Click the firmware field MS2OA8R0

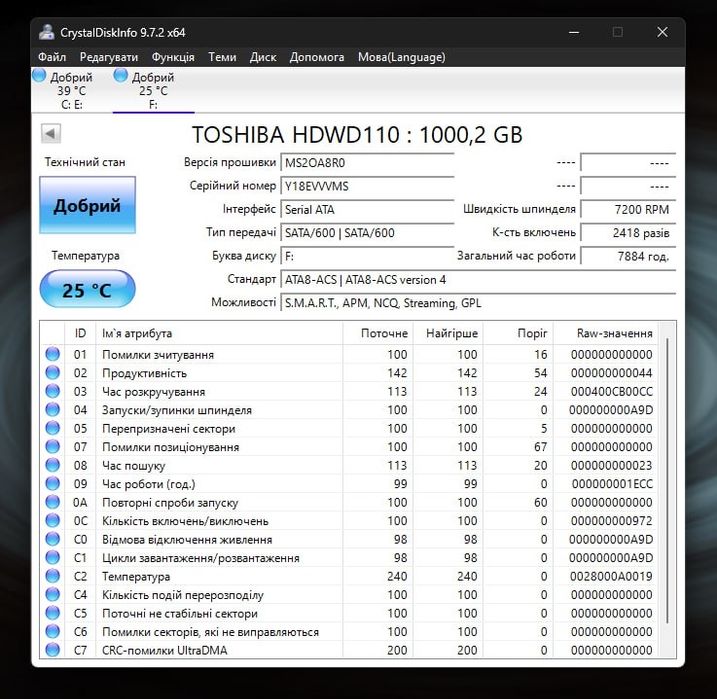(x=367, y=163)
